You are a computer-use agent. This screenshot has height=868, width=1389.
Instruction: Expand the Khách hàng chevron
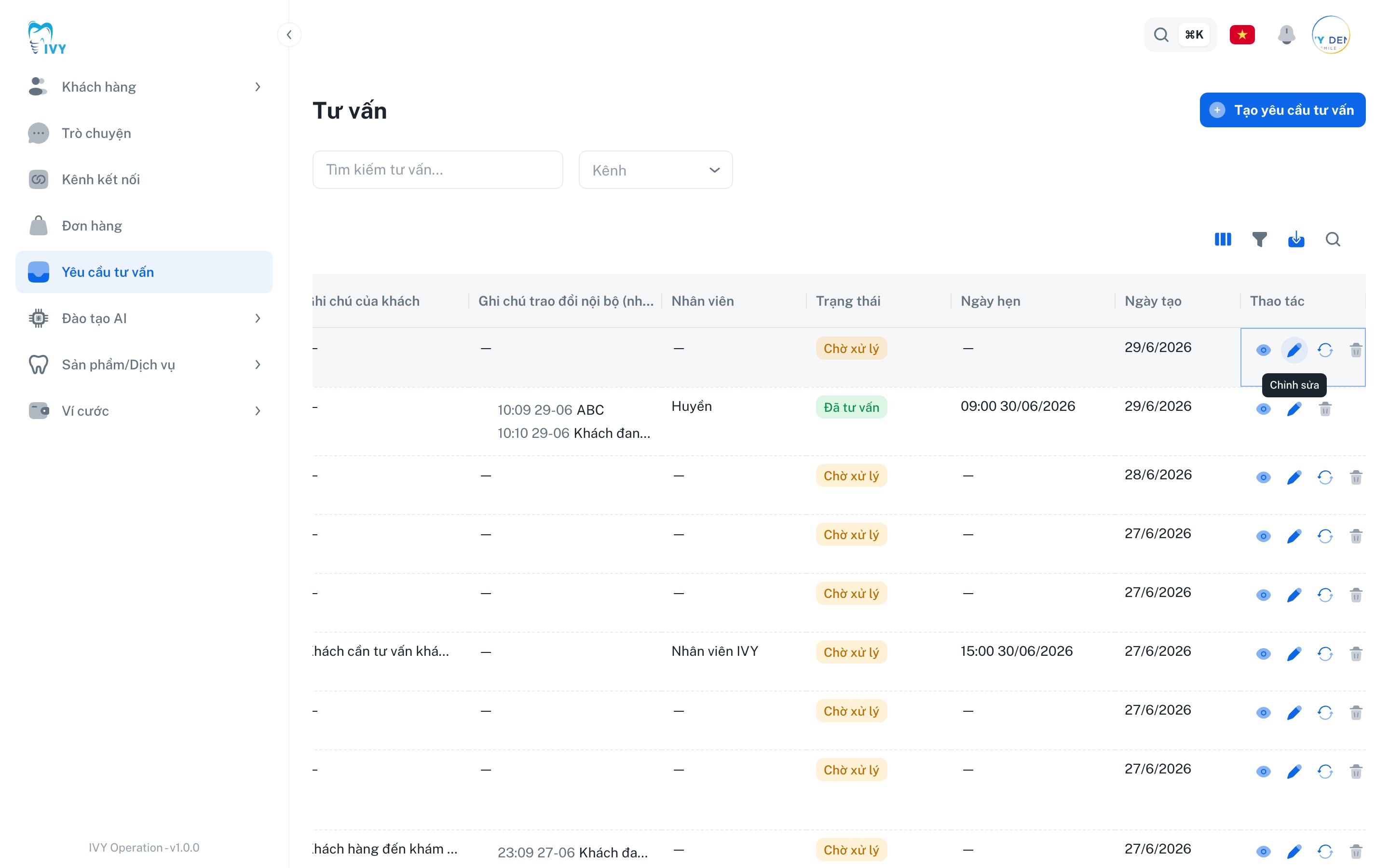pos(258,87)
